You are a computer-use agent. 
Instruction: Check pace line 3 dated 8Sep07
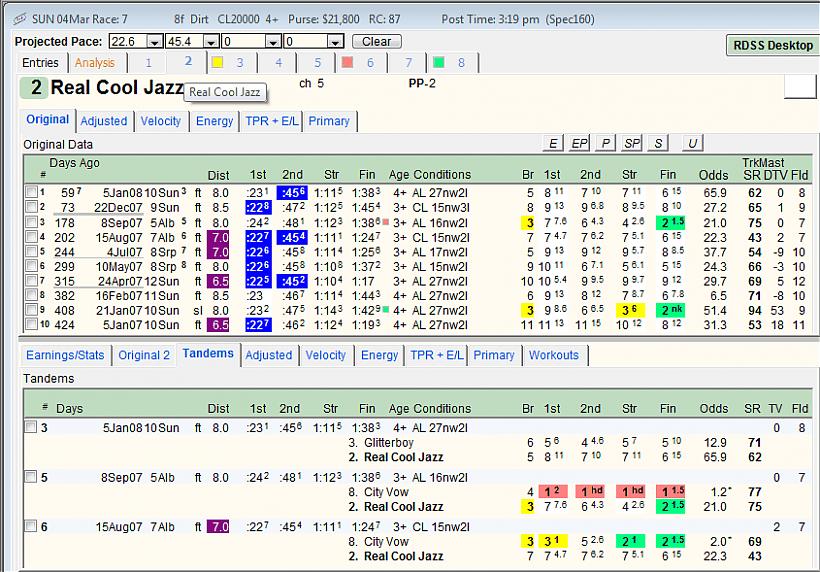pos(31,222)
